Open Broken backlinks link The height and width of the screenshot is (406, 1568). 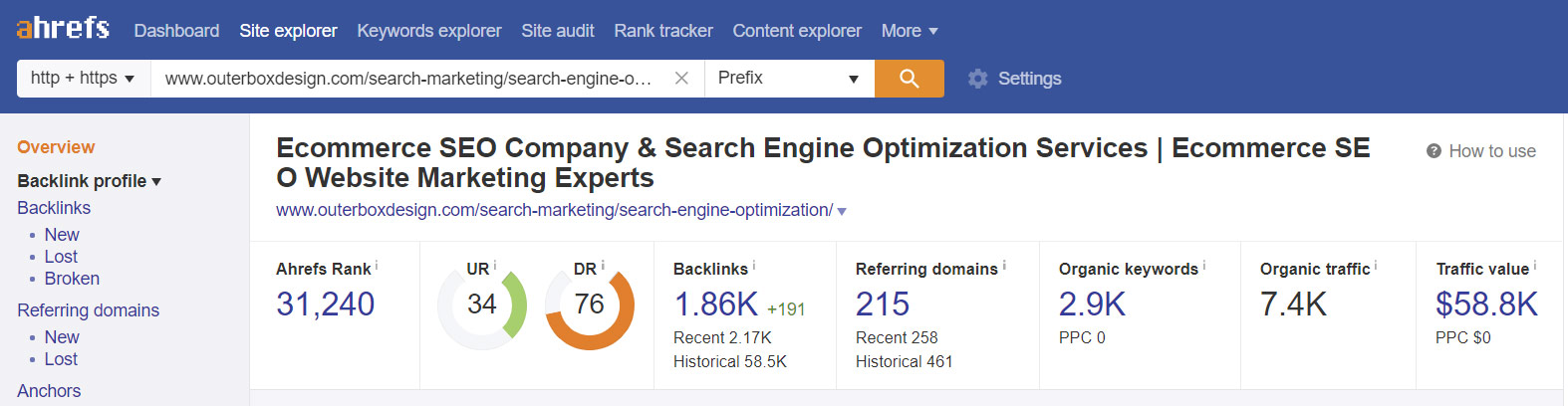tap(72, 279)
